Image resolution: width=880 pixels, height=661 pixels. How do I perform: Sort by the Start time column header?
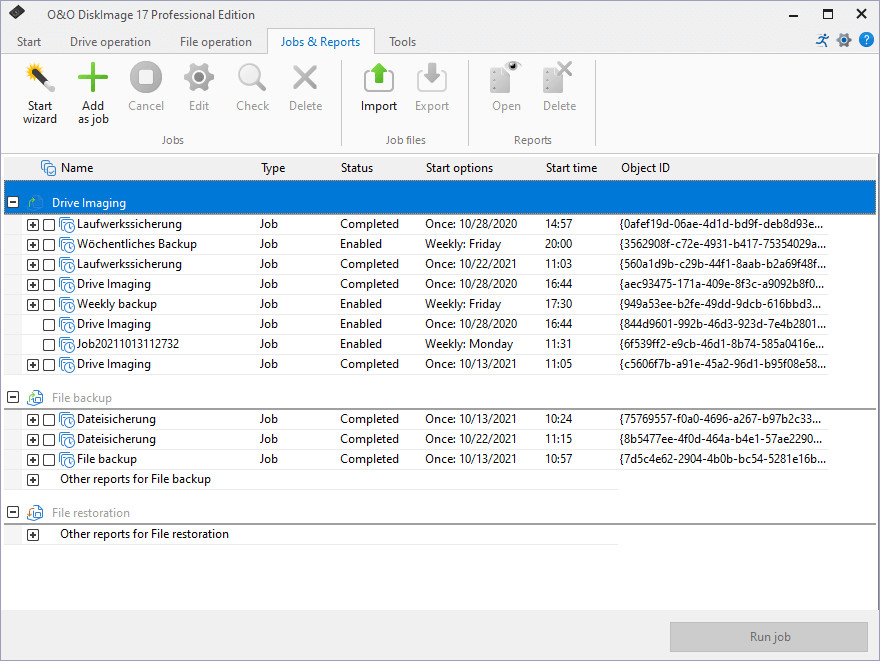pyautogui.click(x=571, y=168)
